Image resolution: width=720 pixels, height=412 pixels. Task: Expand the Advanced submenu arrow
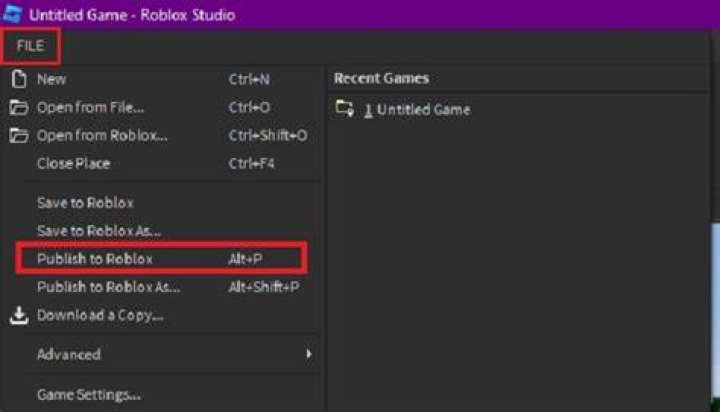pyautogui.click(x=309, y=354)
